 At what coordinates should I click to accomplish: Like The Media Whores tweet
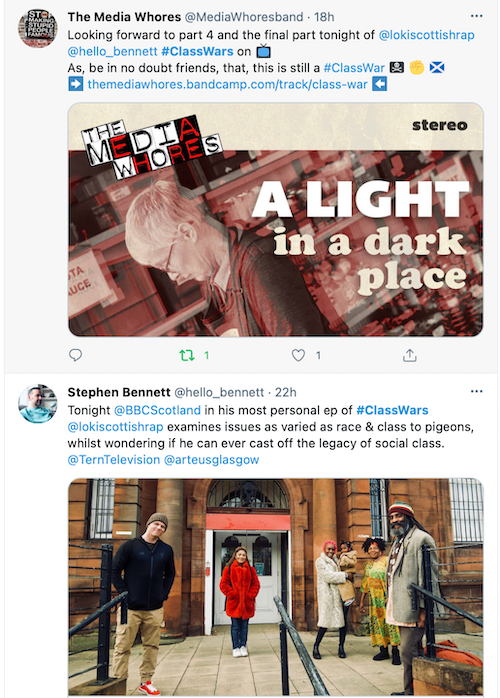coord(298,355)
